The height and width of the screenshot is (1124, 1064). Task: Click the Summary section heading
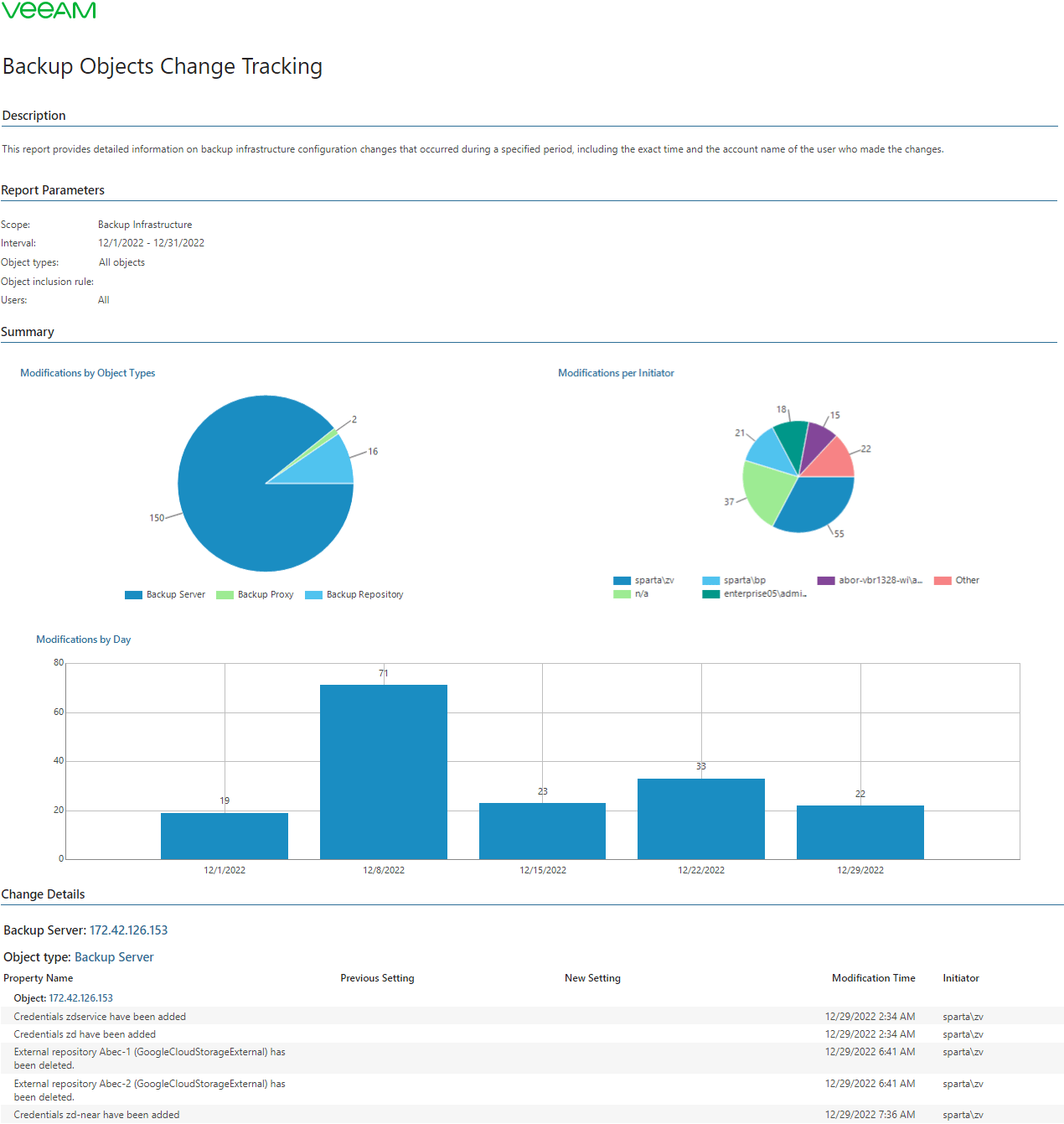[28, 332]
